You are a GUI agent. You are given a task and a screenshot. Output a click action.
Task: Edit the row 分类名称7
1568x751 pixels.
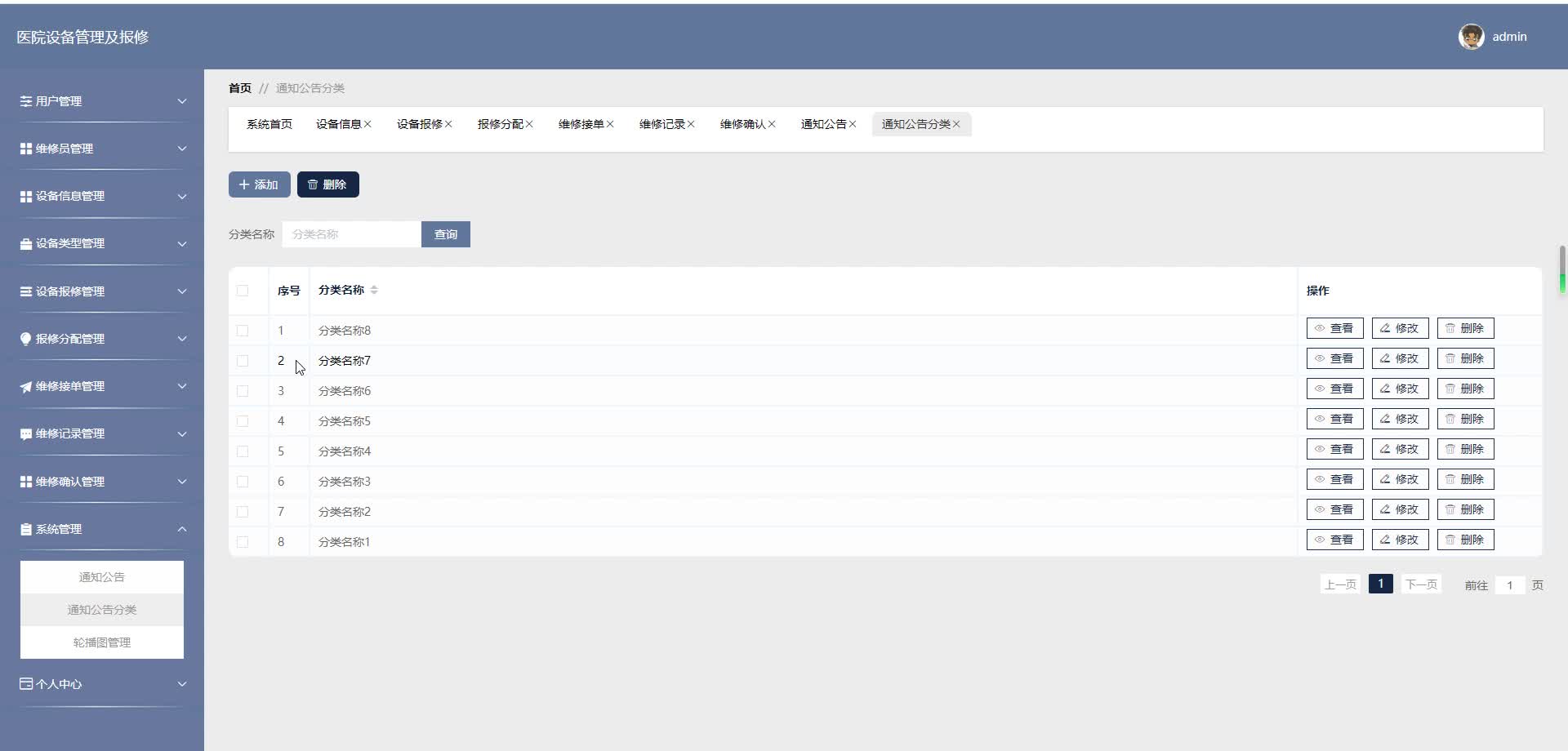[x=1400, y=358]
